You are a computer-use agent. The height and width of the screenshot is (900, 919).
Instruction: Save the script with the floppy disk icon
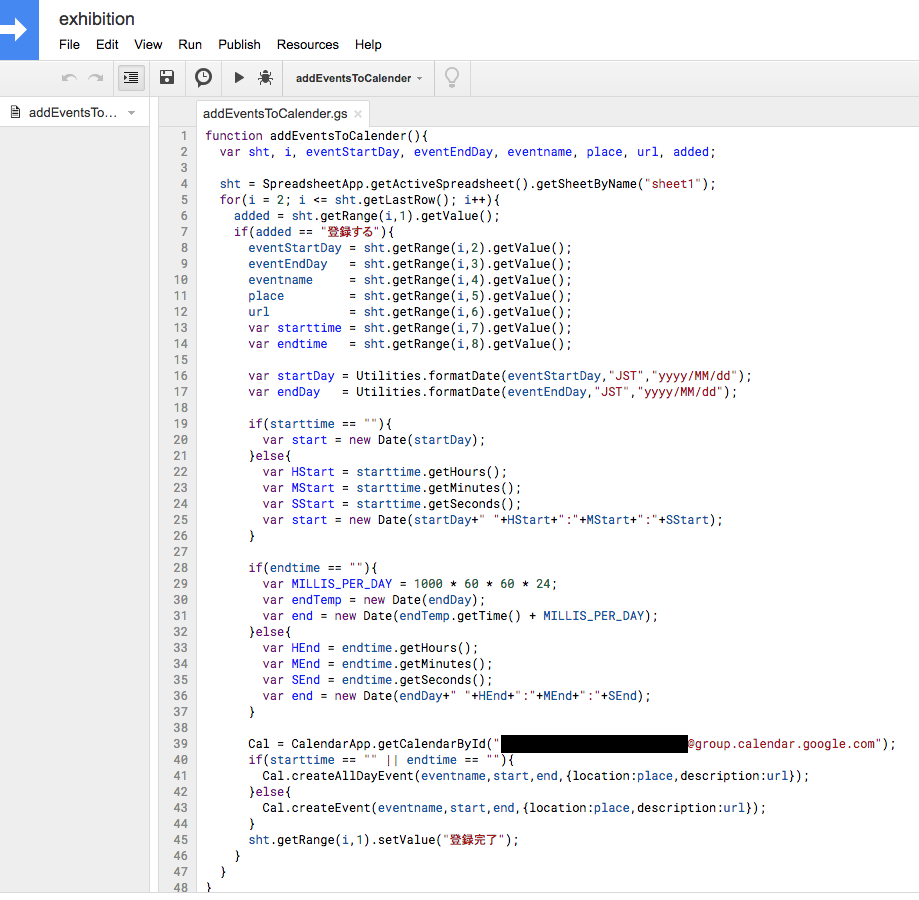tap(167, 77)
